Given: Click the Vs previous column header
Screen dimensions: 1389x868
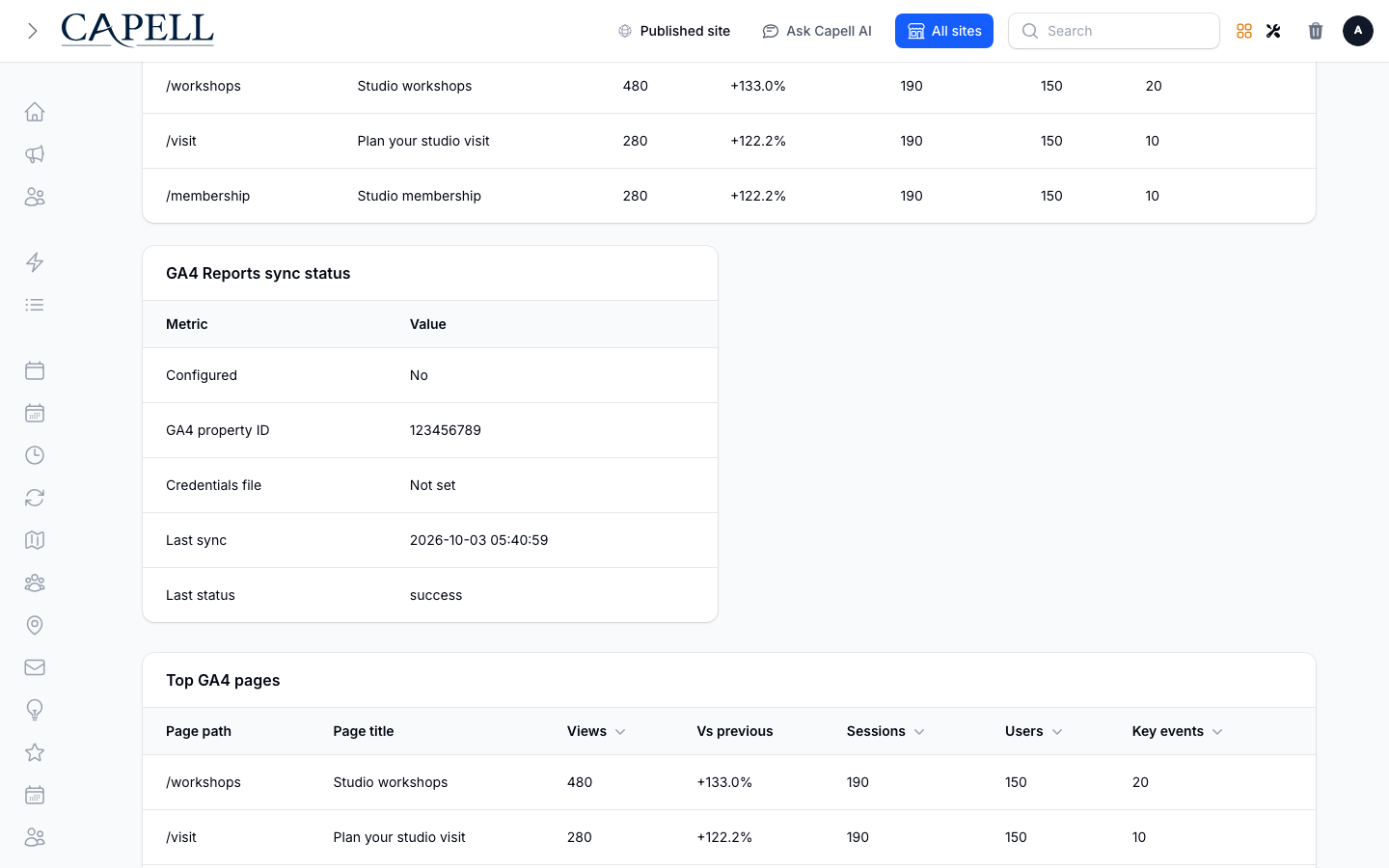Looking at the screenshot, I should 735,731.
